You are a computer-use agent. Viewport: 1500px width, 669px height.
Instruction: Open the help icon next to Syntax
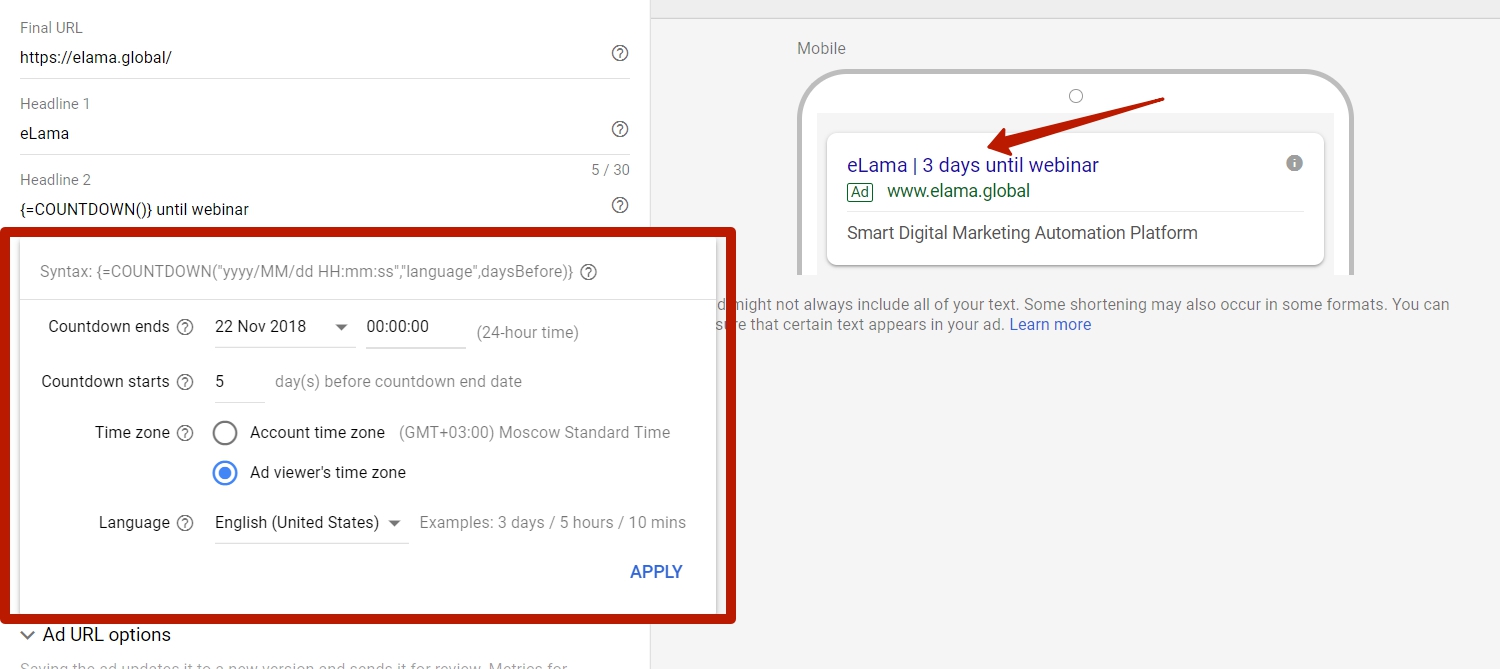589,272
